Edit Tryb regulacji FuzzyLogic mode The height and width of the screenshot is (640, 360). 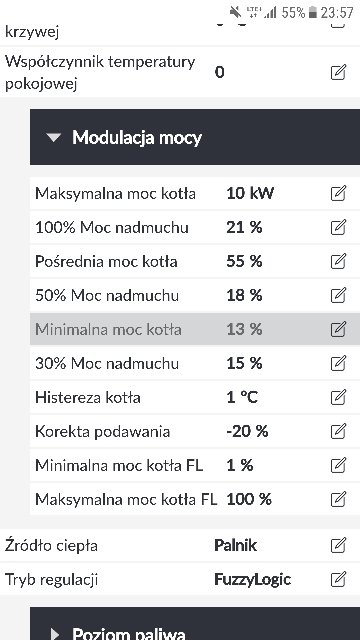[338, 579]
